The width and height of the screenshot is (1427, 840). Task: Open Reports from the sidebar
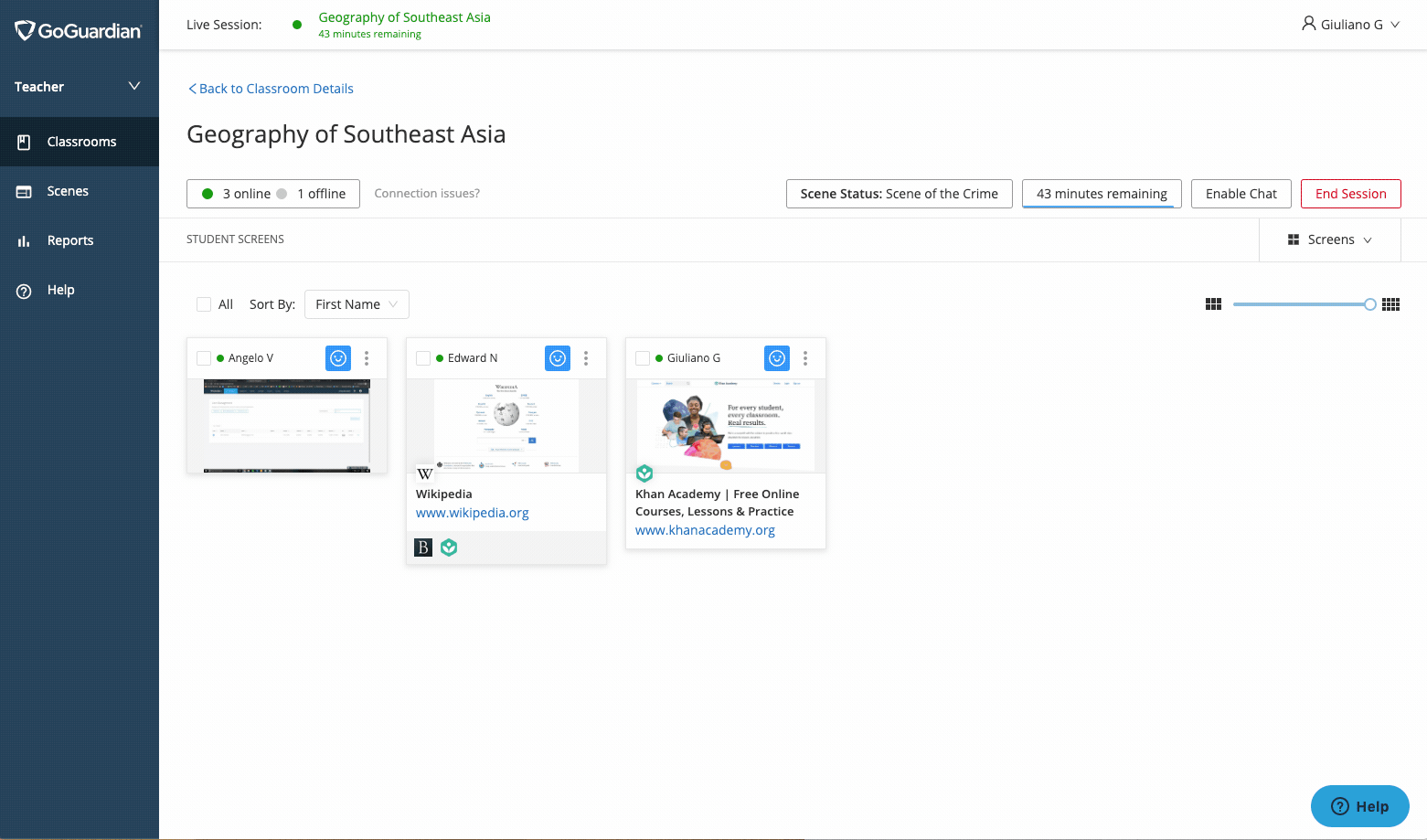point(70,240)
